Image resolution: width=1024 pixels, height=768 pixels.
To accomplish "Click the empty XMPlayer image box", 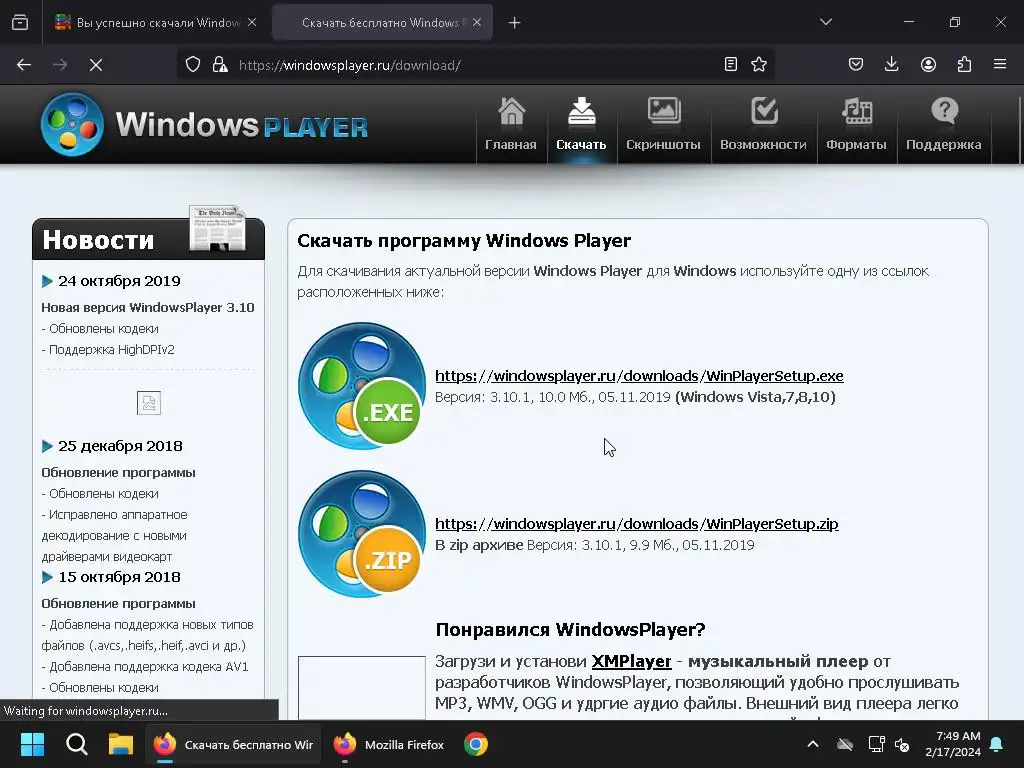I will (x=362, y=687).
